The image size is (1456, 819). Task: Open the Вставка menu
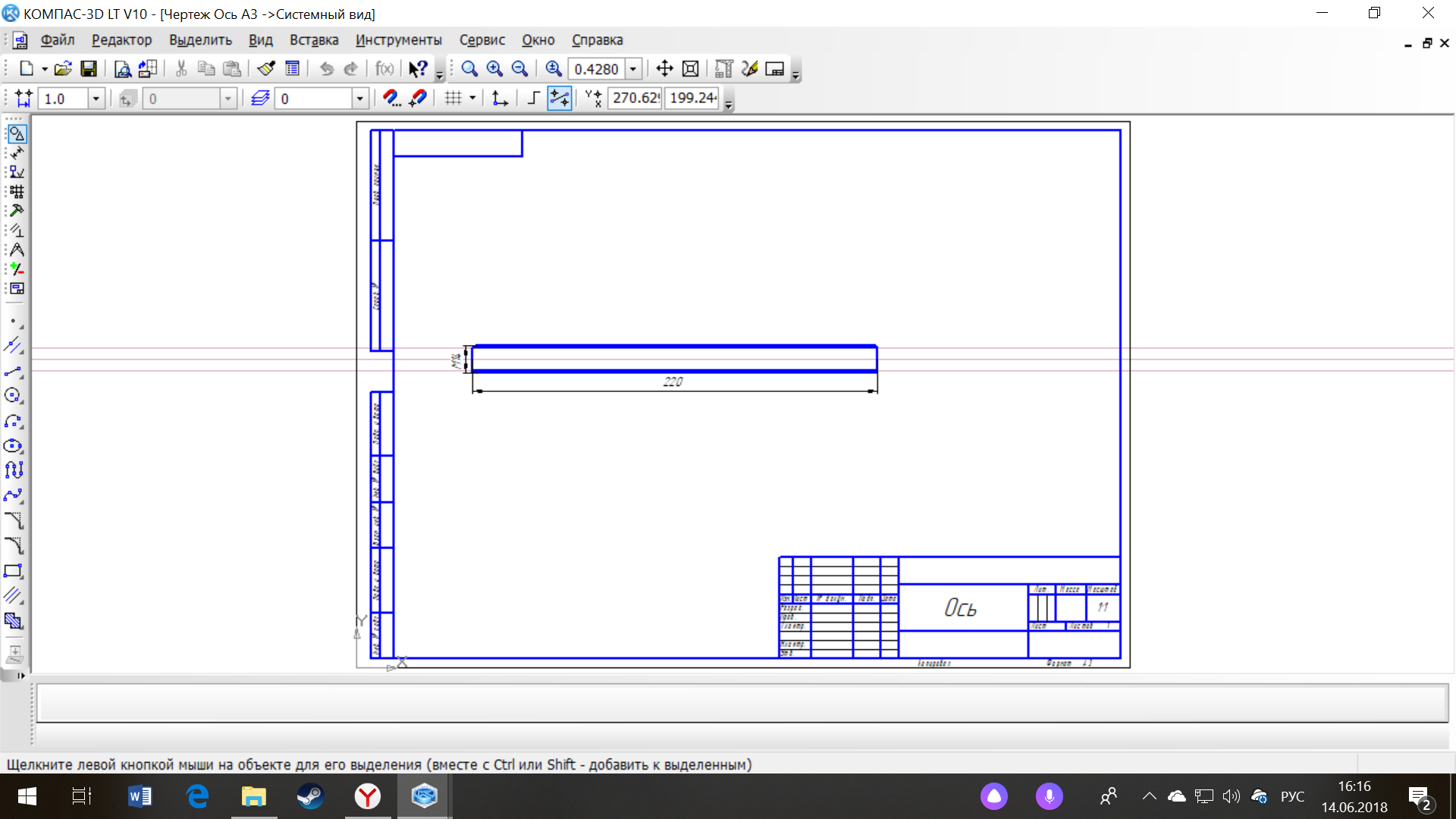314,40
